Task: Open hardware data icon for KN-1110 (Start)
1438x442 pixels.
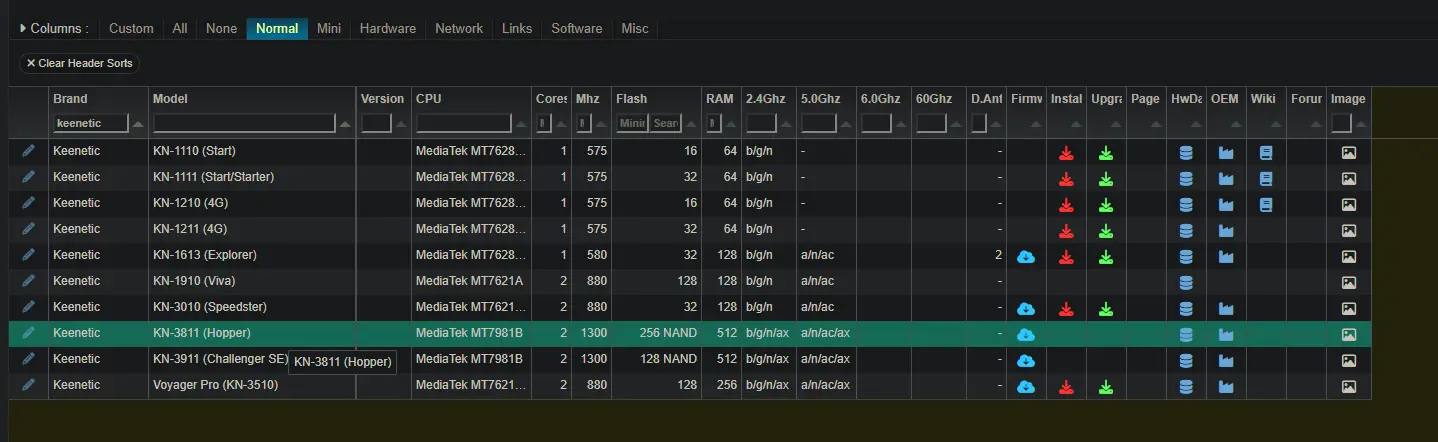Action: pos(1186,153)
